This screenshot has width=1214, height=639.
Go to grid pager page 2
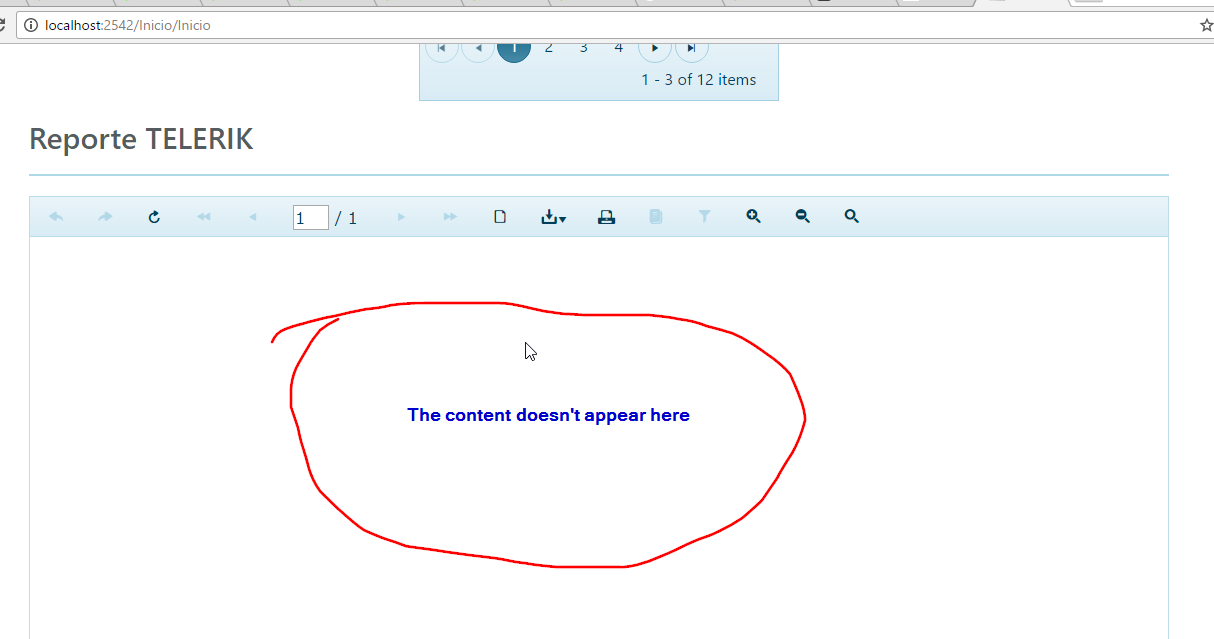tap(549, 48)
